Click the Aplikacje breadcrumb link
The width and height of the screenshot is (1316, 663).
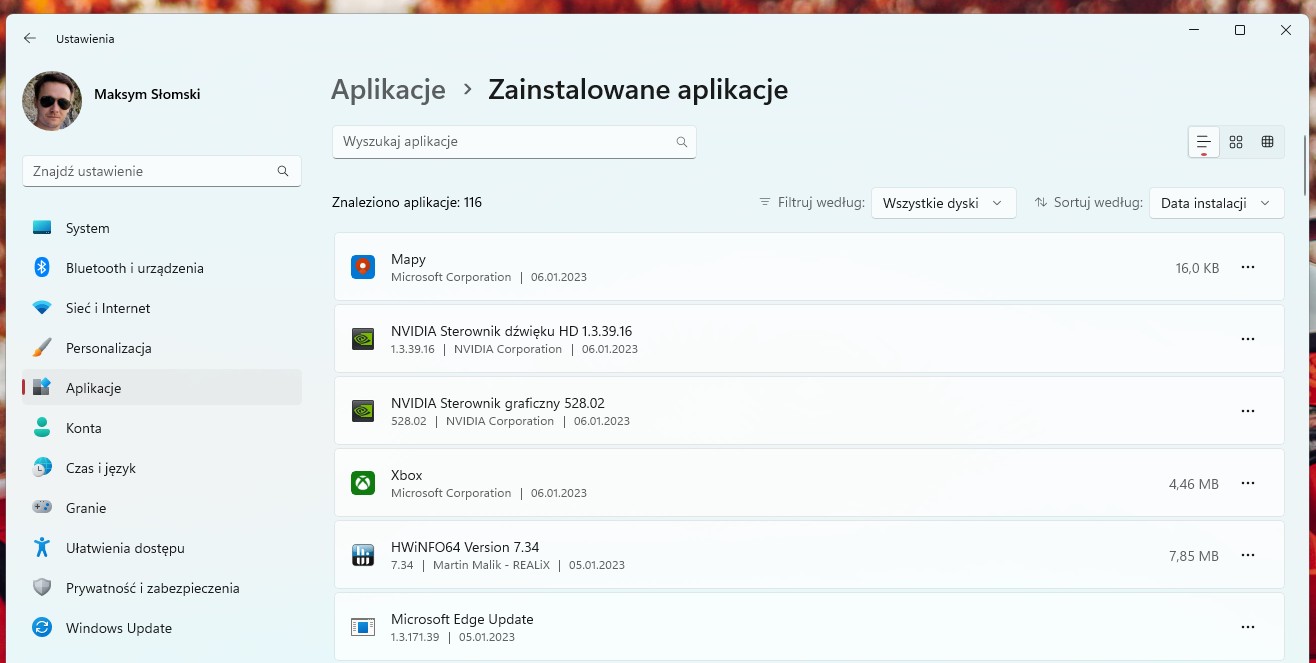388,89
